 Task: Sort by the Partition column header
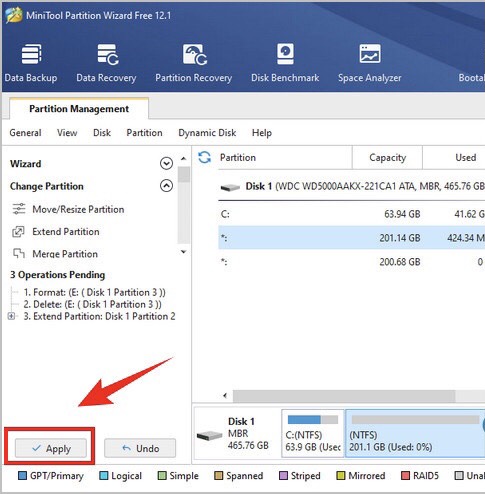tap(285, 157)
